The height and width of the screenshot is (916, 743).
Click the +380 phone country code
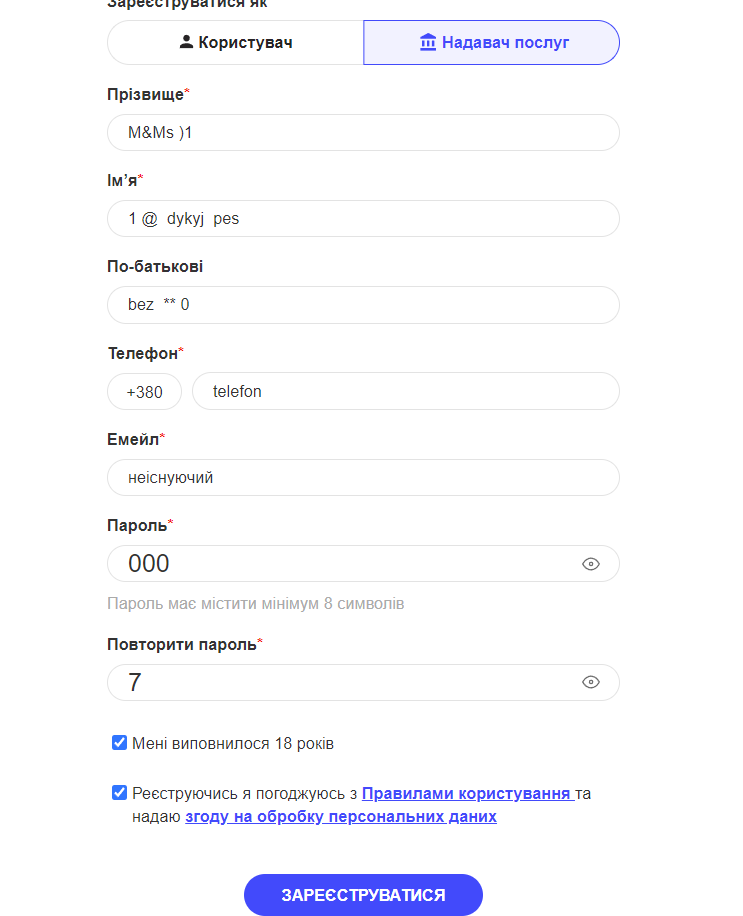(x=143, y=391)
